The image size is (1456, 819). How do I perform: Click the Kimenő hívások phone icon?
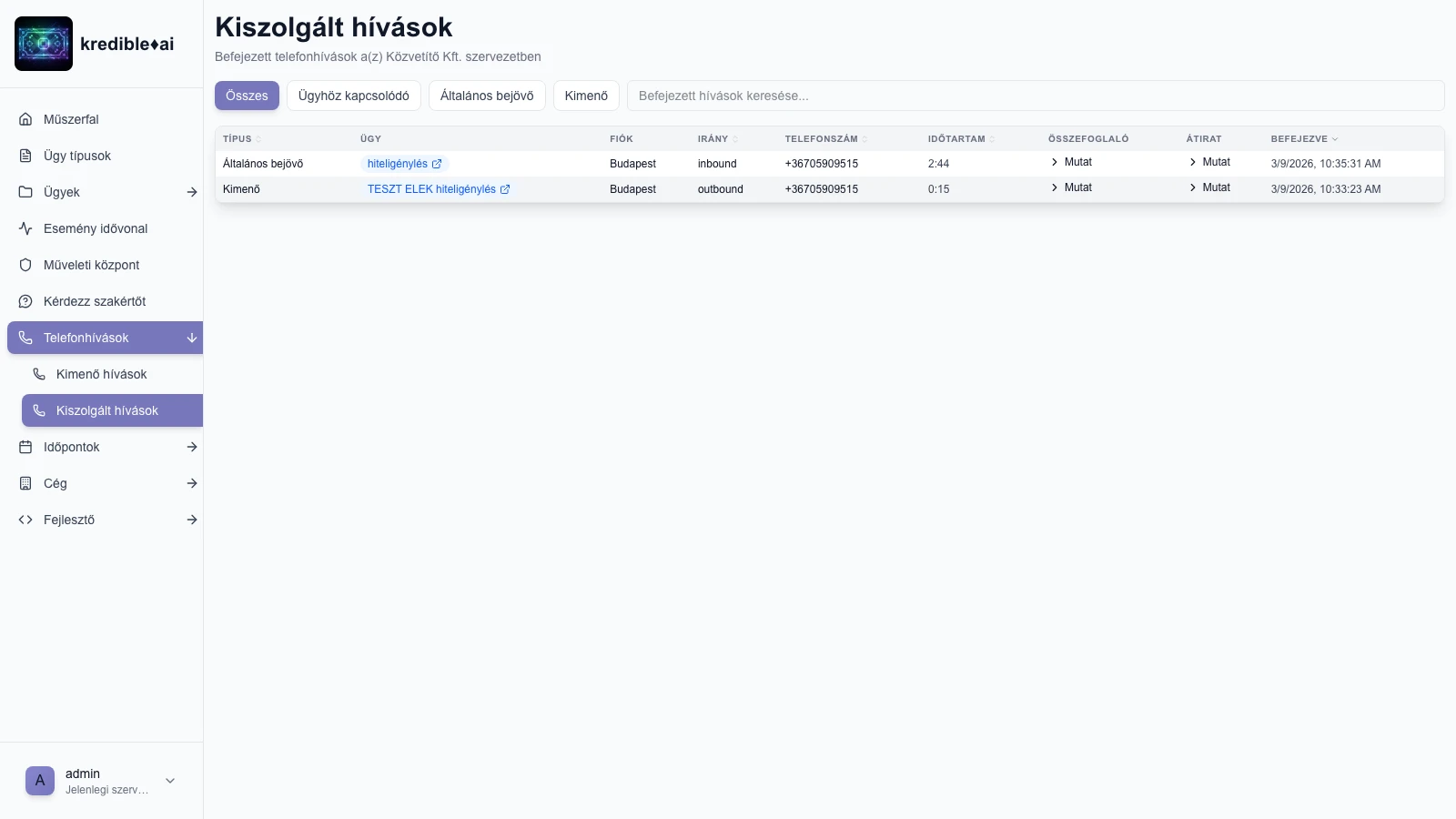point(39,374)
